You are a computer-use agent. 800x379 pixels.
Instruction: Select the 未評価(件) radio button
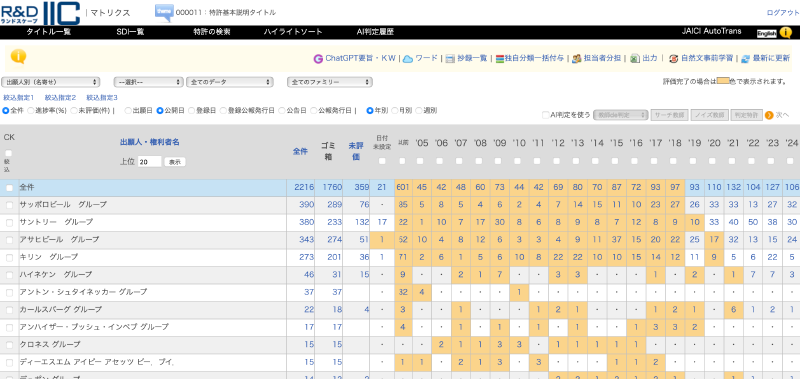pos(74,110)
